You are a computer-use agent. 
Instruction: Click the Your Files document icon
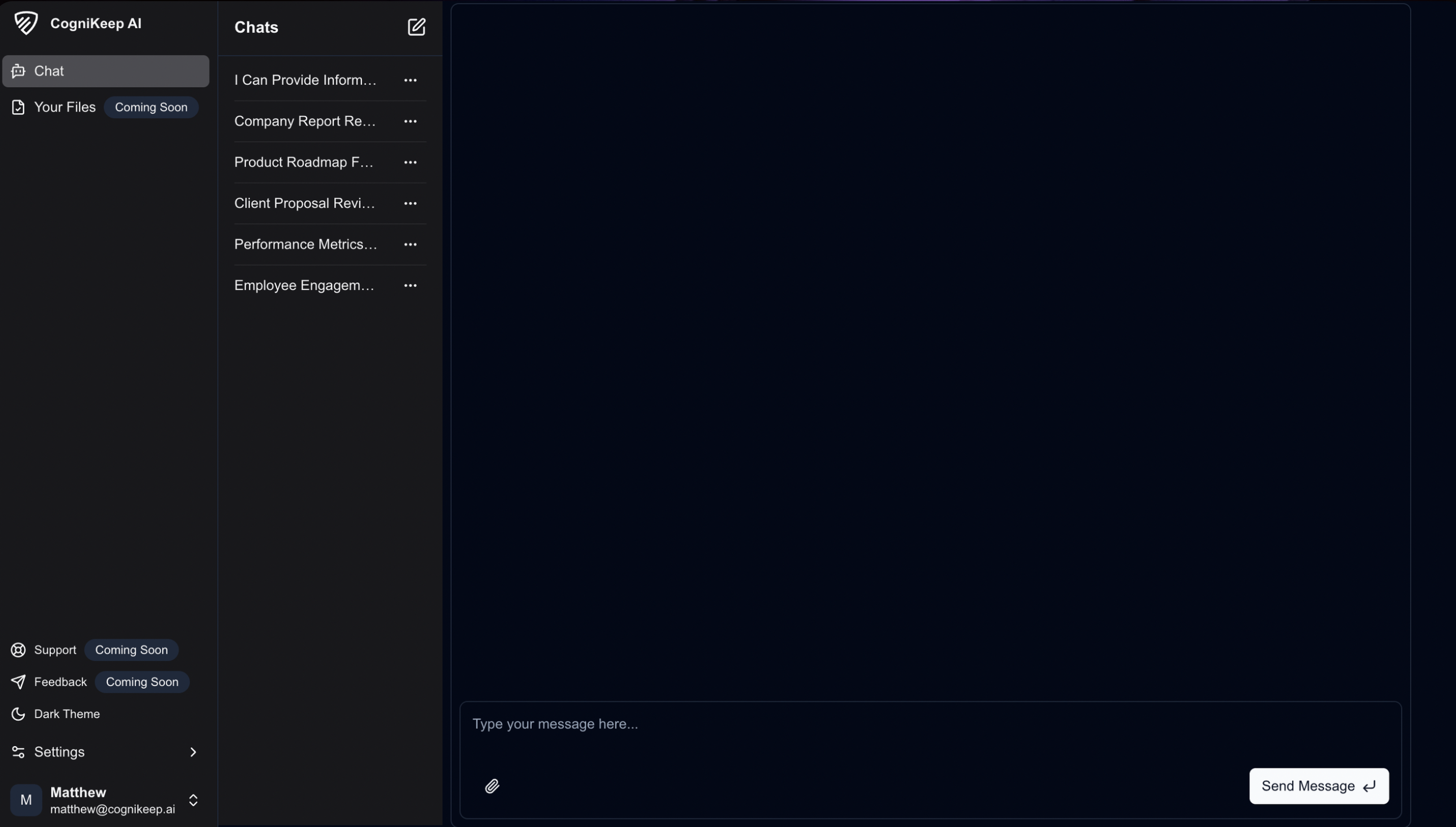click(x=18, y=107)
